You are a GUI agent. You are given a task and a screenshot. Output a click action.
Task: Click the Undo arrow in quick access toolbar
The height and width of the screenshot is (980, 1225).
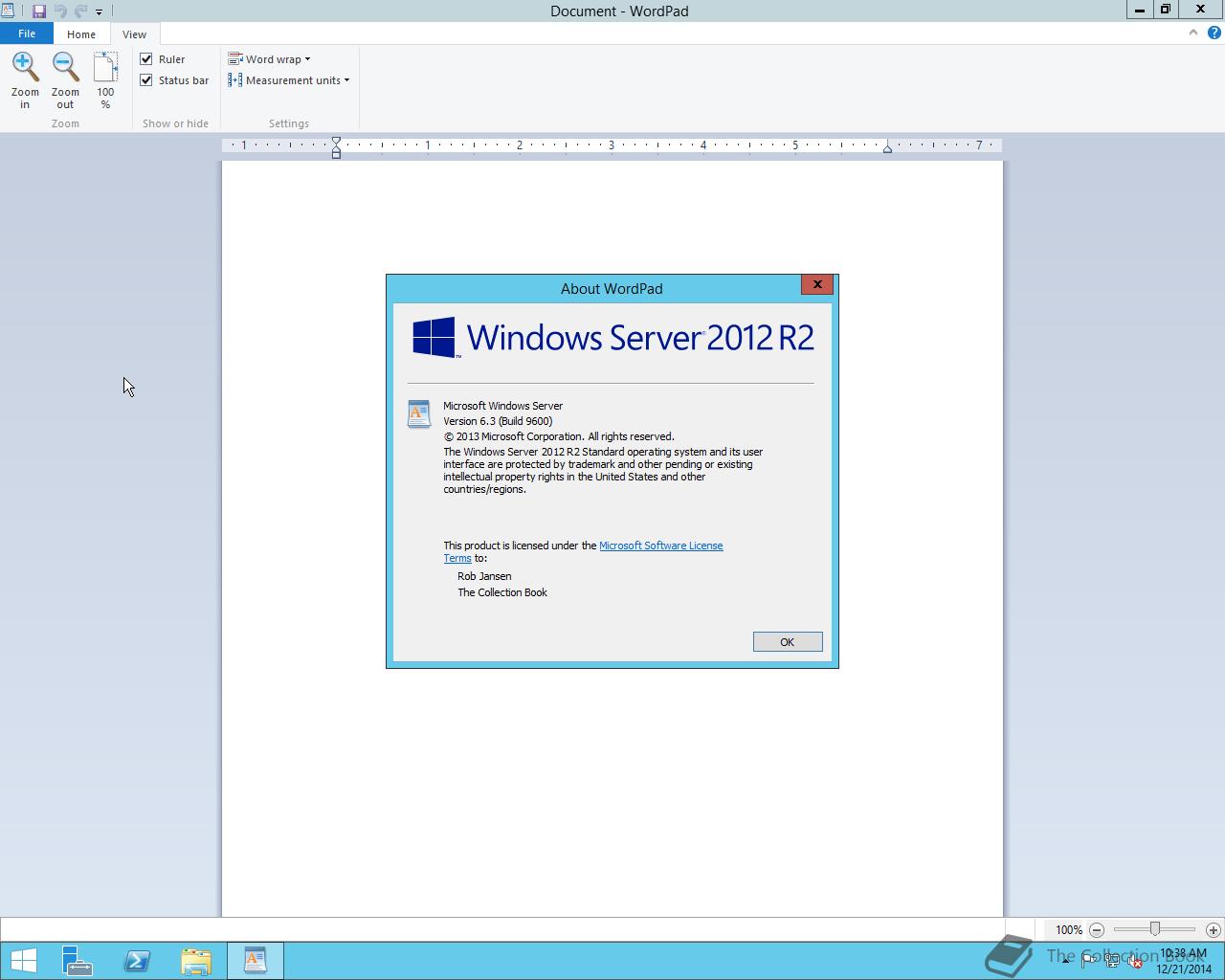coord(59,11)
